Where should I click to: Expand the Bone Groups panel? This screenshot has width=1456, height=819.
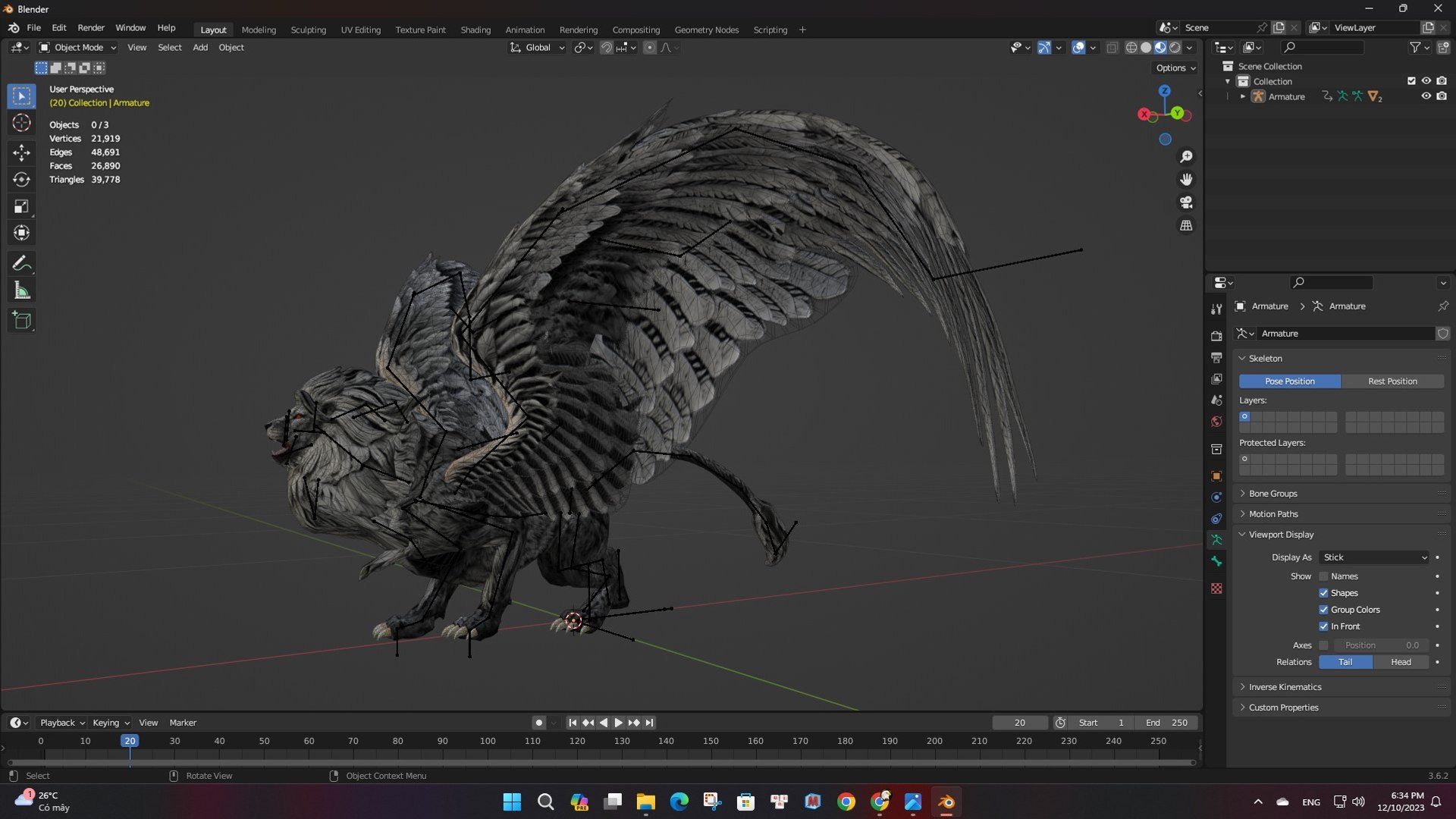coord(1272,494)
